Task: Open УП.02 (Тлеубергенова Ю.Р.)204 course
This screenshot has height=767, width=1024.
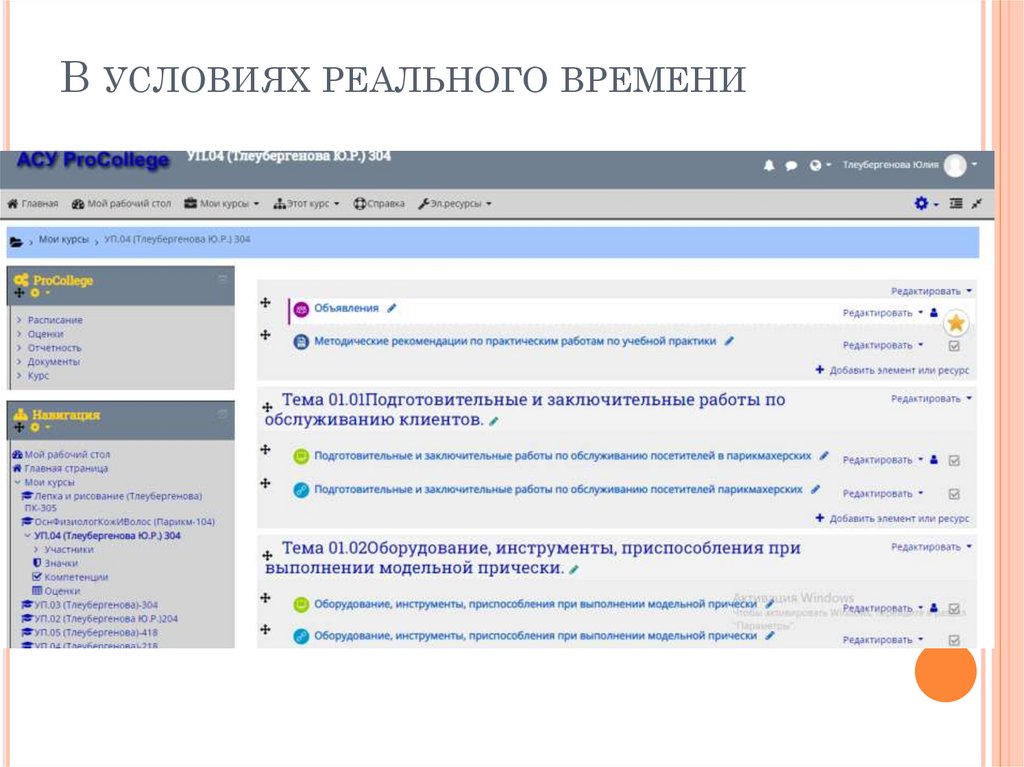Action: click(100, 619)
